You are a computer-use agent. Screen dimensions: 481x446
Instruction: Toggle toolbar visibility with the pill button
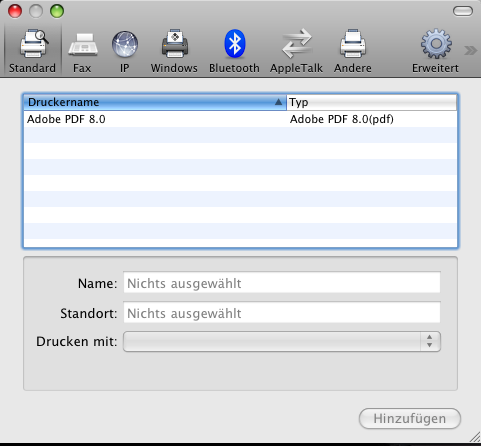463,11
